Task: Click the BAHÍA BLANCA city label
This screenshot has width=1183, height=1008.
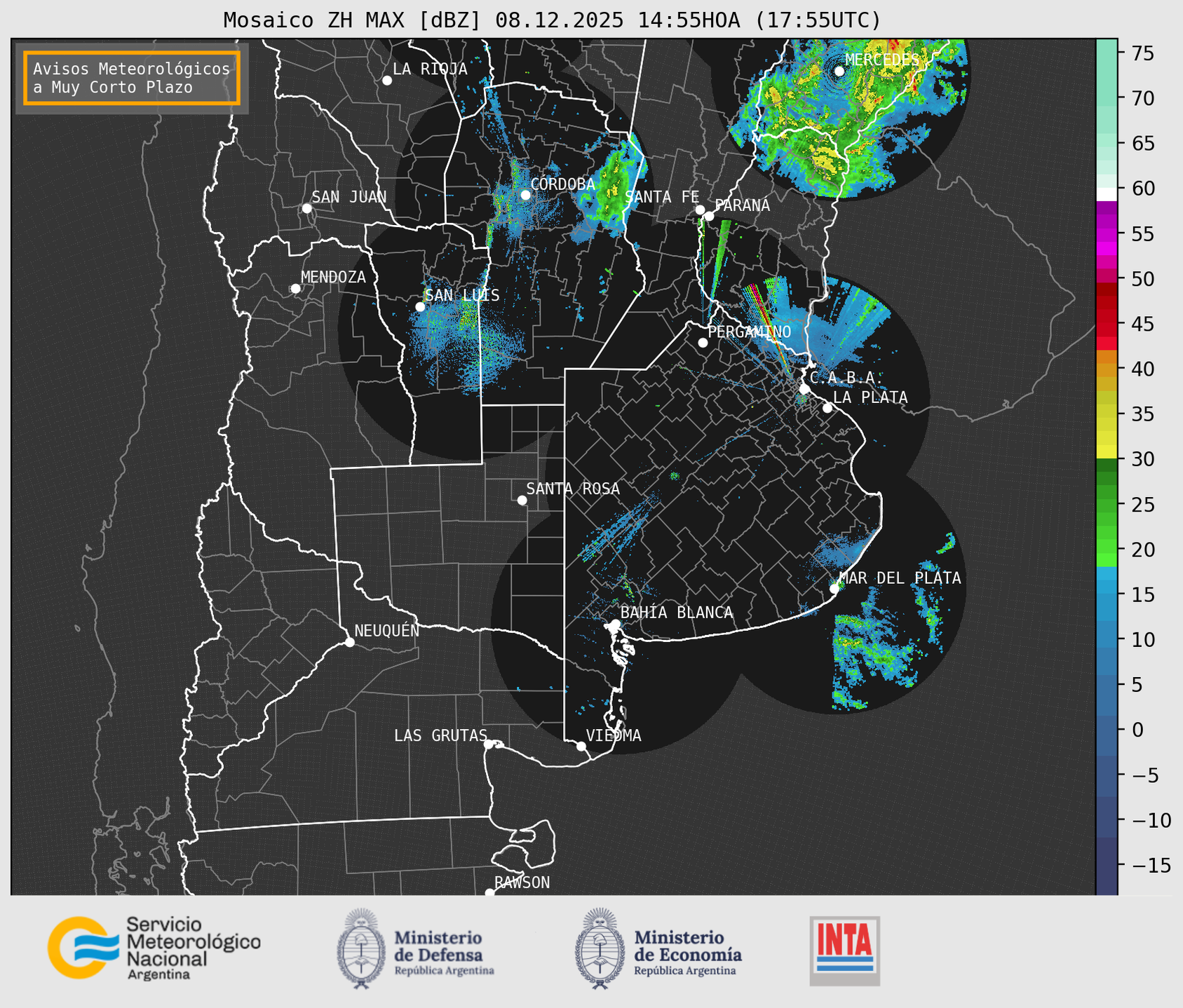Action: tap(677, 613)
